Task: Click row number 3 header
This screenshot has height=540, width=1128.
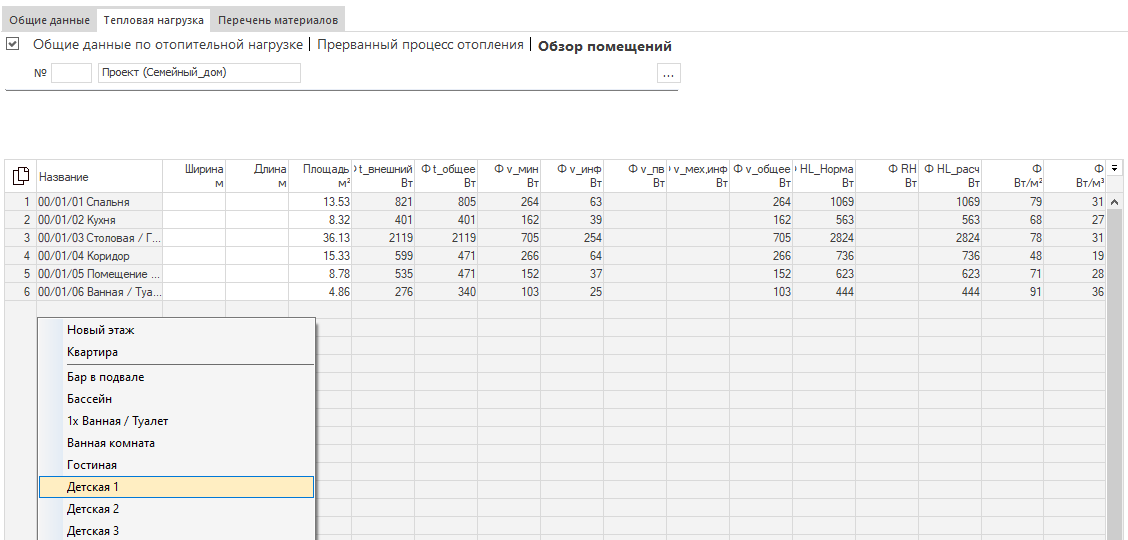Action: coord(20,238)
